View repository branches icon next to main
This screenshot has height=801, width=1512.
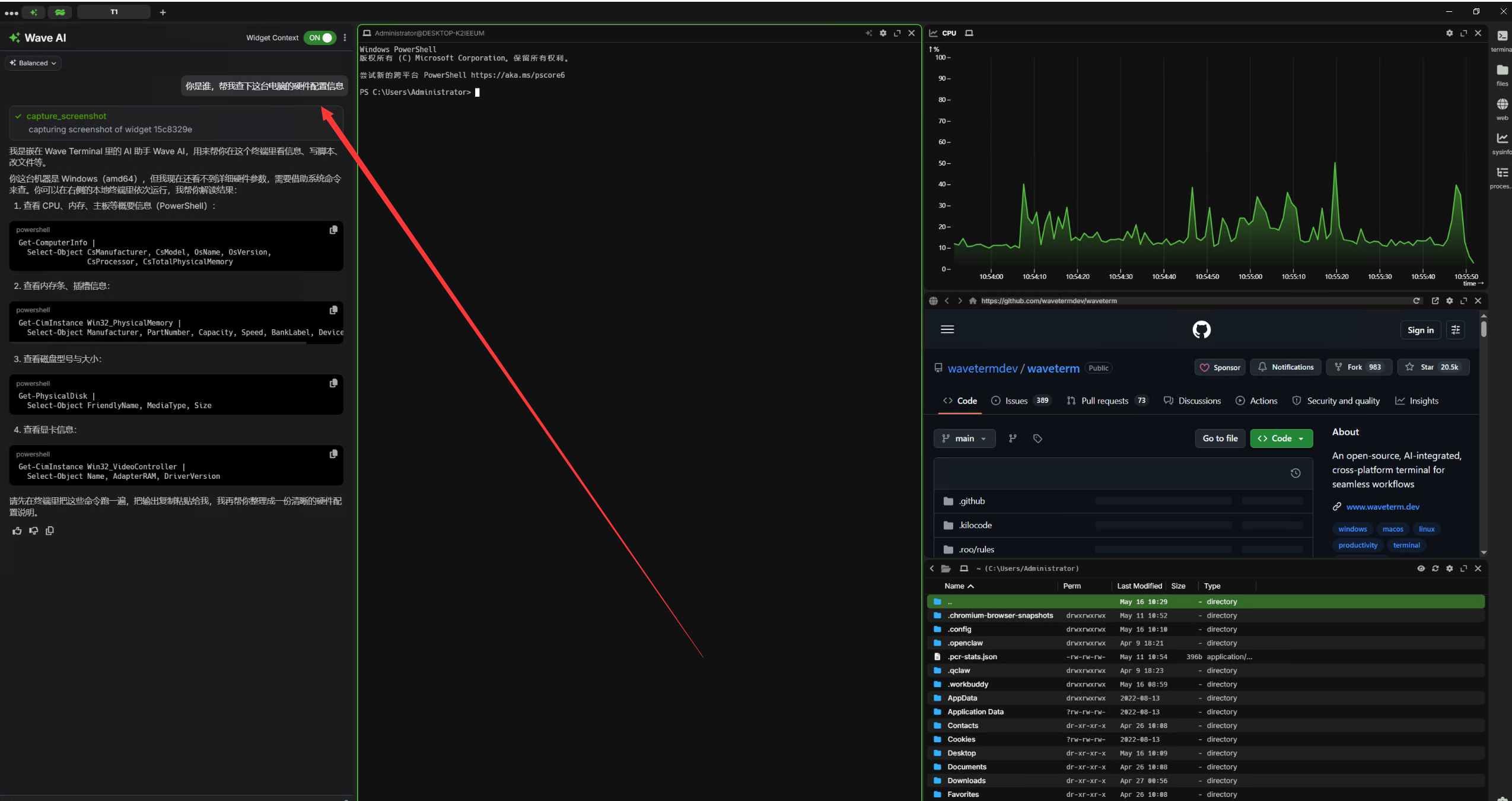(x=1013, y=438)
